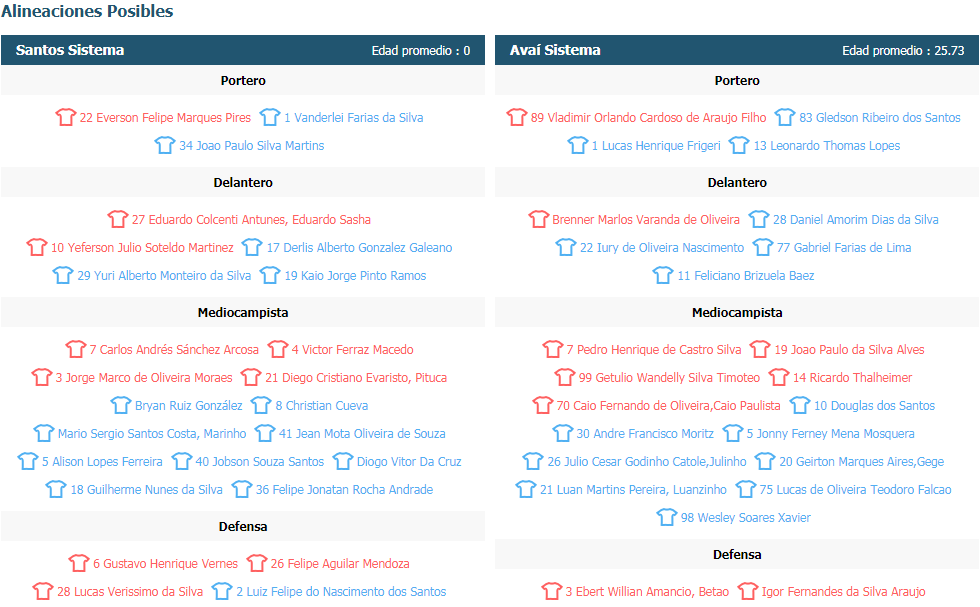Image resolution: width=980 pixels, height=607 pixels.
Task: Select Brenner Marlos Varanda de Oliveira
Action: pyautogui.click(x=646, y=219)
